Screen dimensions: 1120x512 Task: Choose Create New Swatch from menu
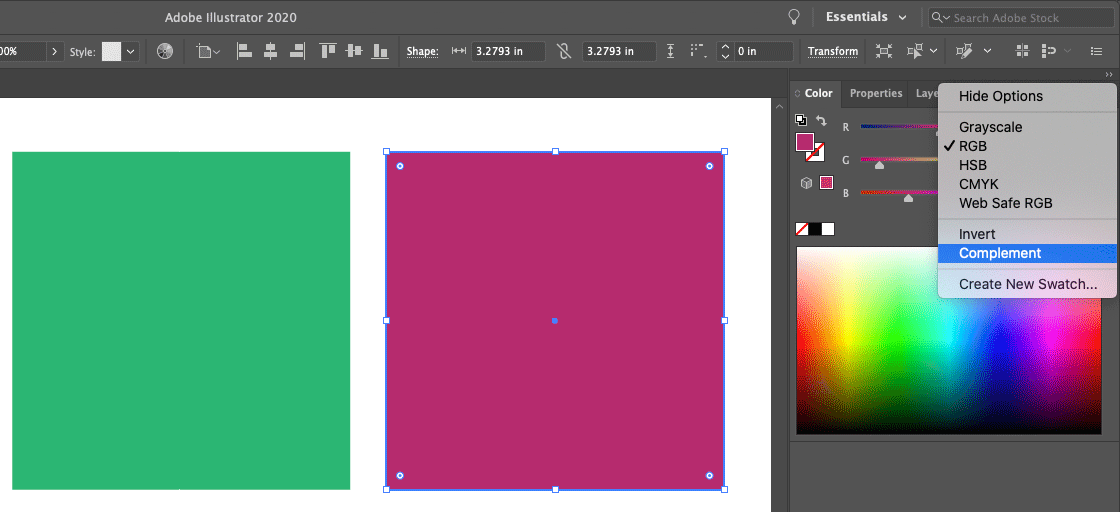1026,284
